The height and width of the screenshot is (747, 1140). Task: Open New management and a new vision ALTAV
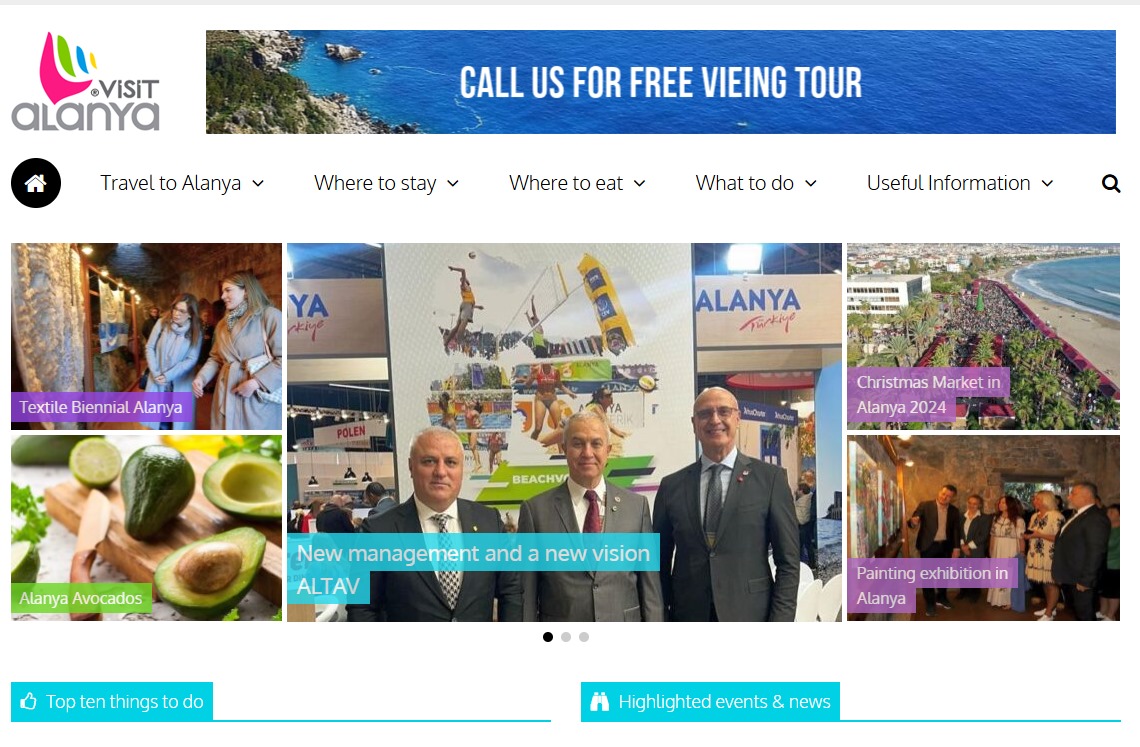coord(473,569)
